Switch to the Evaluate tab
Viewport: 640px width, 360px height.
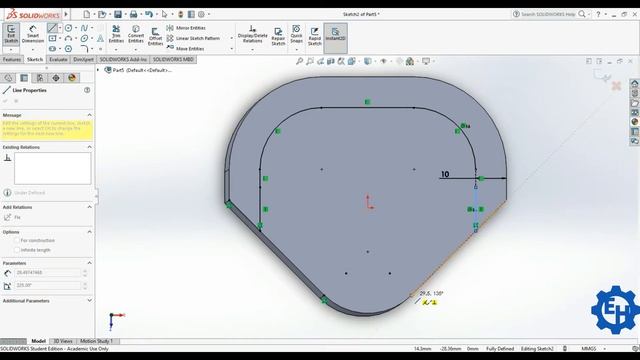point(58,60)
